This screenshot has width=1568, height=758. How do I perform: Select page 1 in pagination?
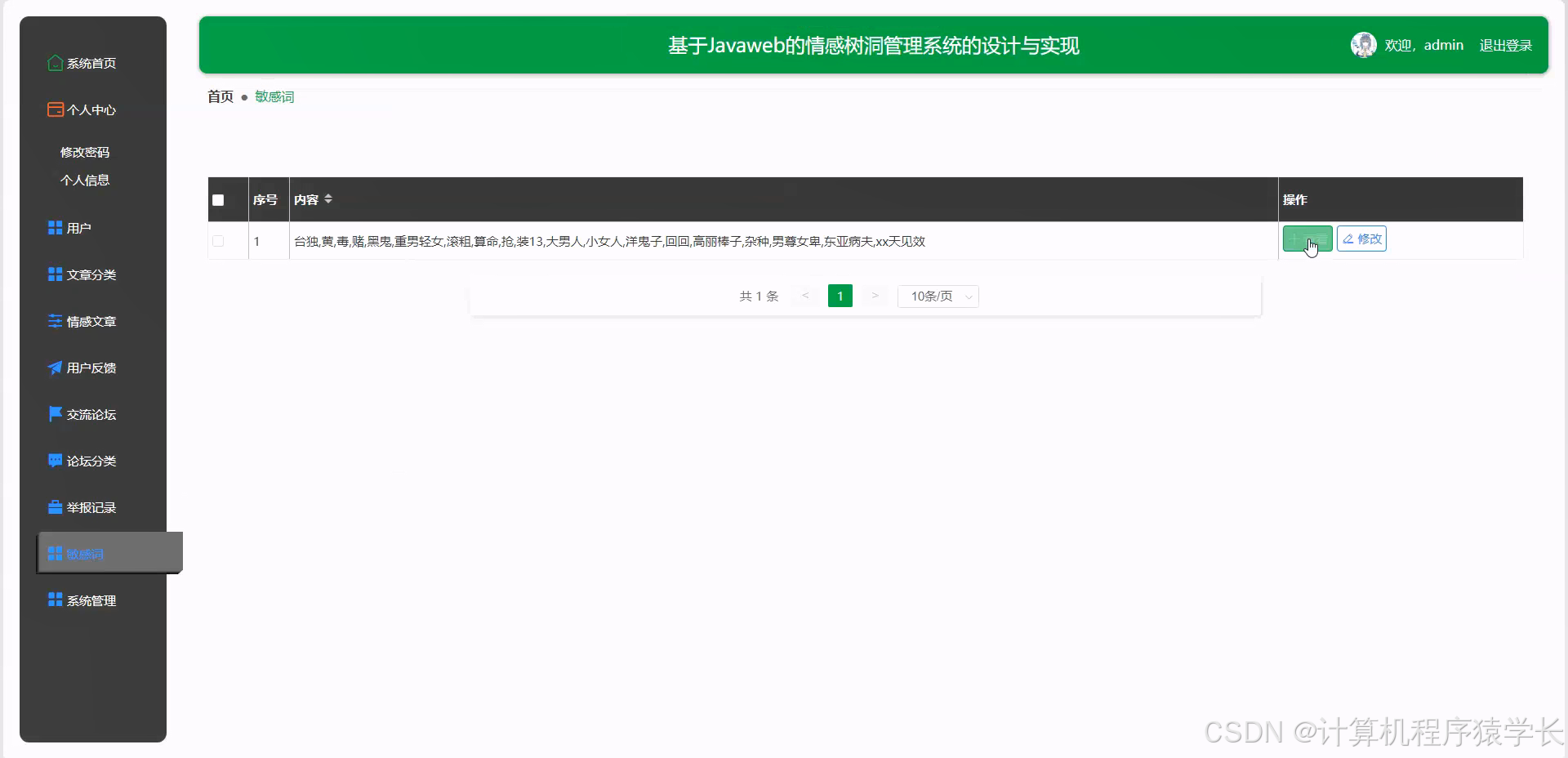point(840,296)
